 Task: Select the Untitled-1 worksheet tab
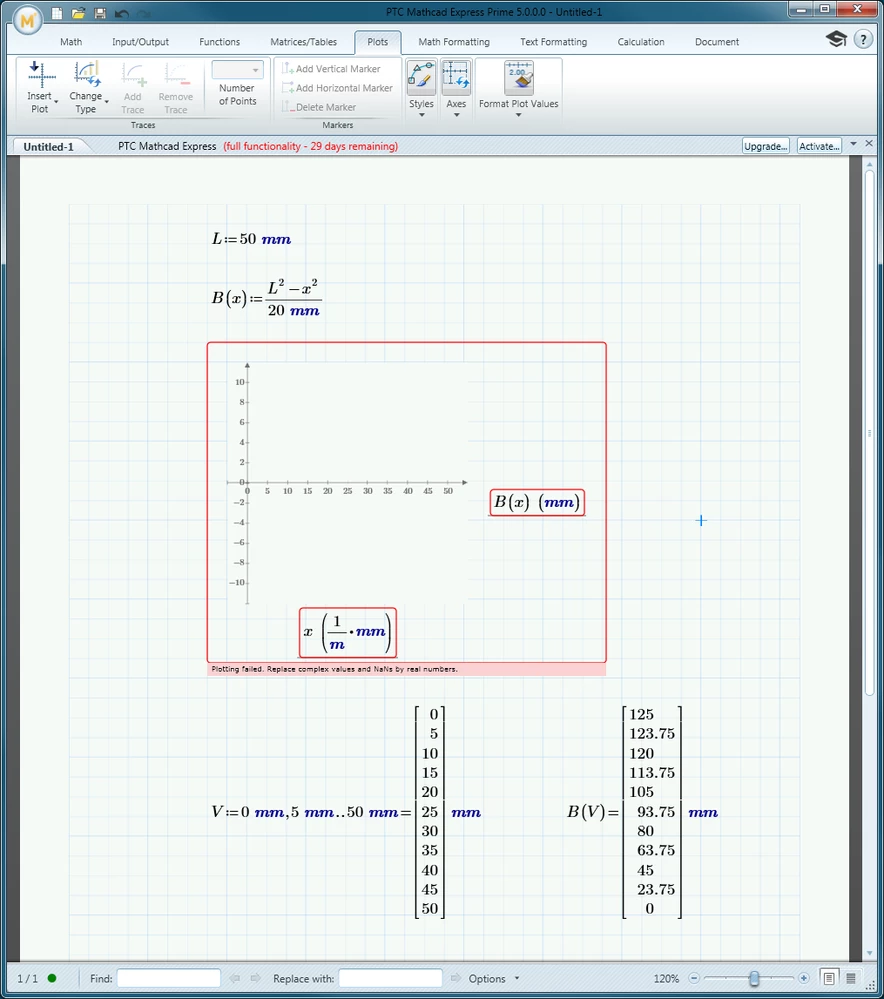tap(48, 147)
